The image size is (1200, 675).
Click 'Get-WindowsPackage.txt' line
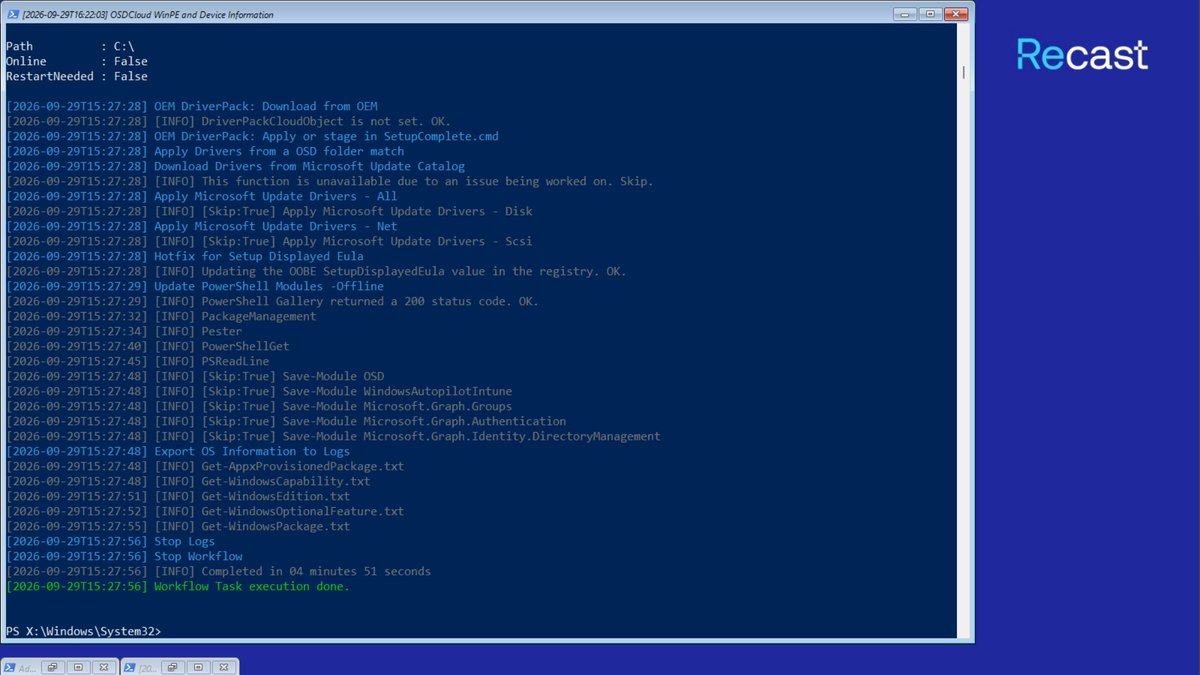(178, 526)
